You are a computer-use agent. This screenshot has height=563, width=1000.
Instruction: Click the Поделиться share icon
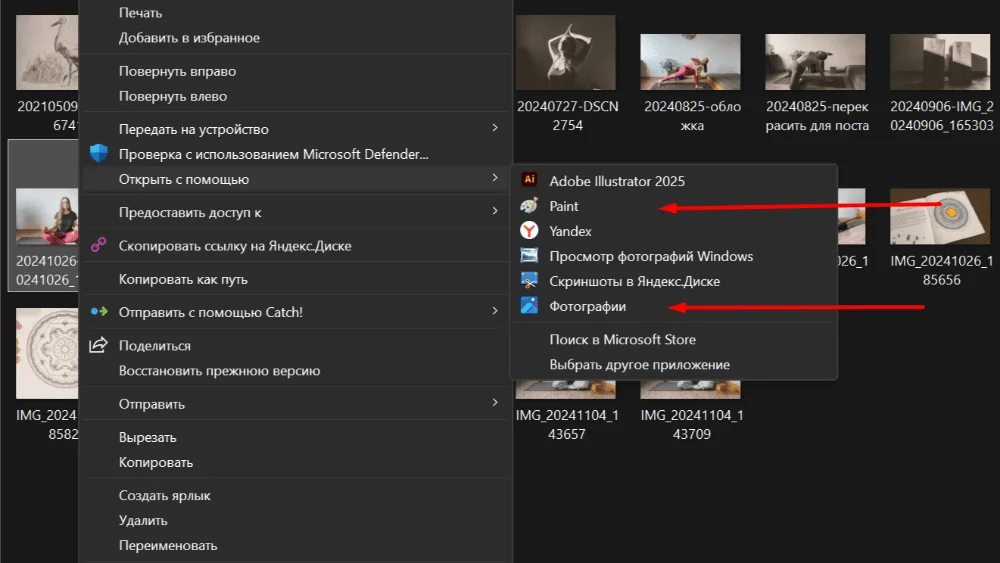99,345
